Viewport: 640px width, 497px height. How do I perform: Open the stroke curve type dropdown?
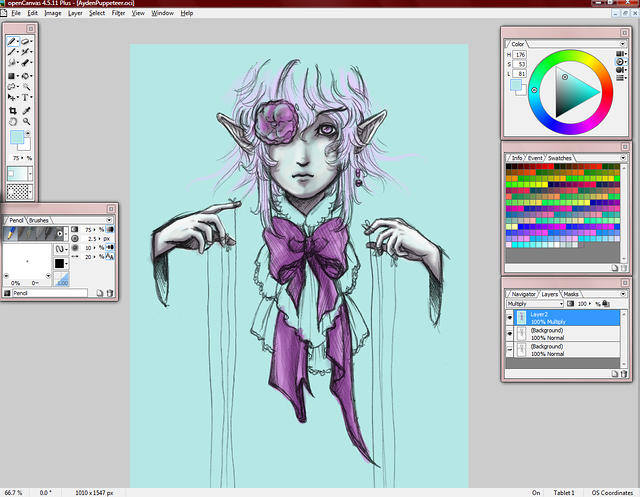(x=61, y=248)
